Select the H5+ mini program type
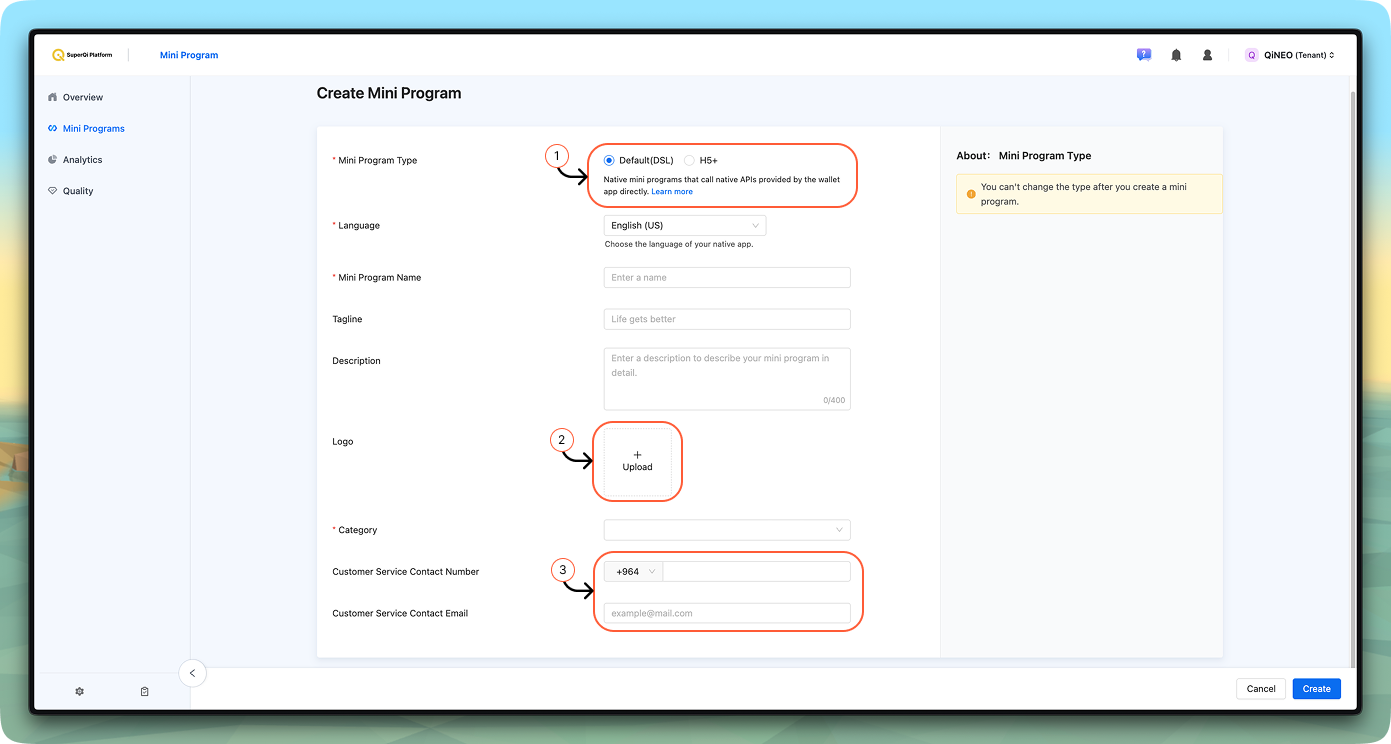 coord(690,160)
